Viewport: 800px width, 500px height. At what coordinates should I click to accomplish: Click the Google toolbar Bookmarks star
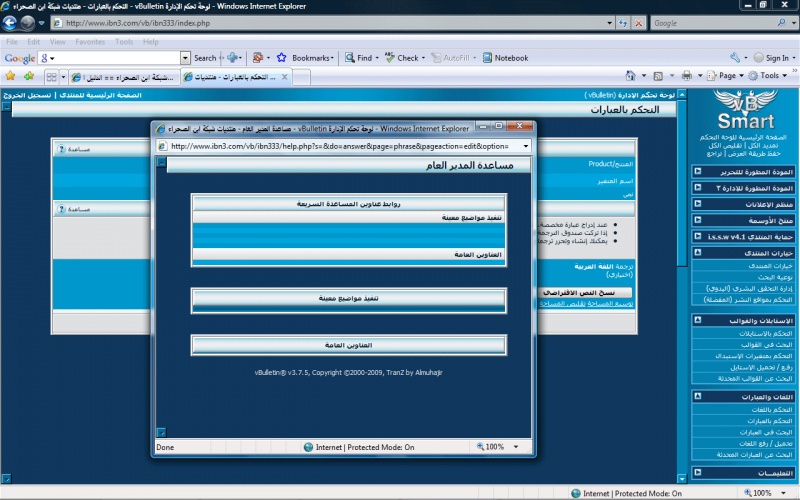283,58
